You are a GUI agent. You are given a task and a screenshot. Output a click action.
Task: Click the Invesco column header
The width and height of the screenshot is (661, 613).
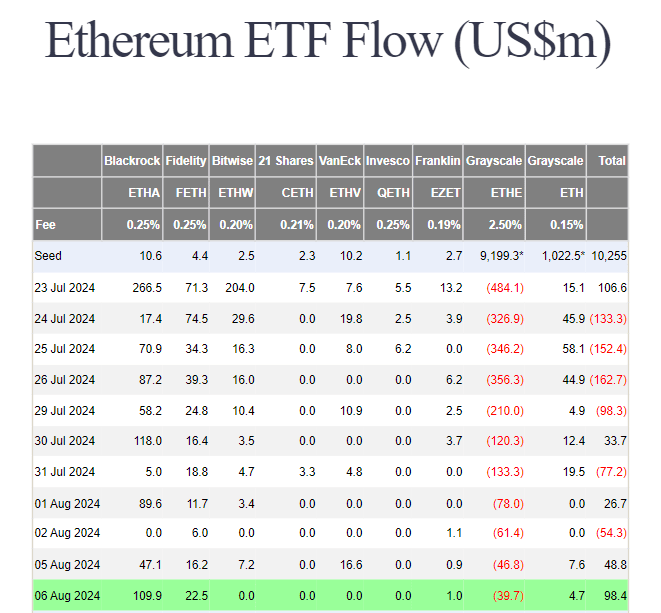pos(387,160)
